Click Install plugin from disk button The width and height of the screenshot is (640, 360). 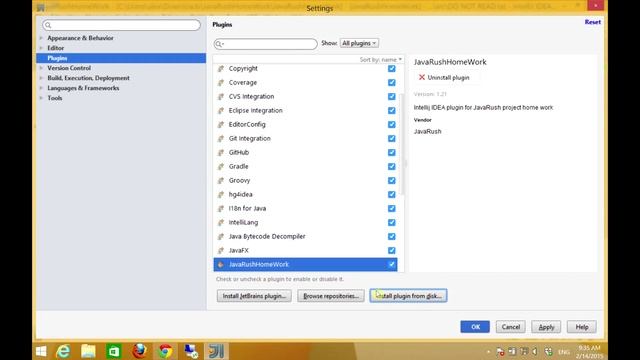(408, 296)
